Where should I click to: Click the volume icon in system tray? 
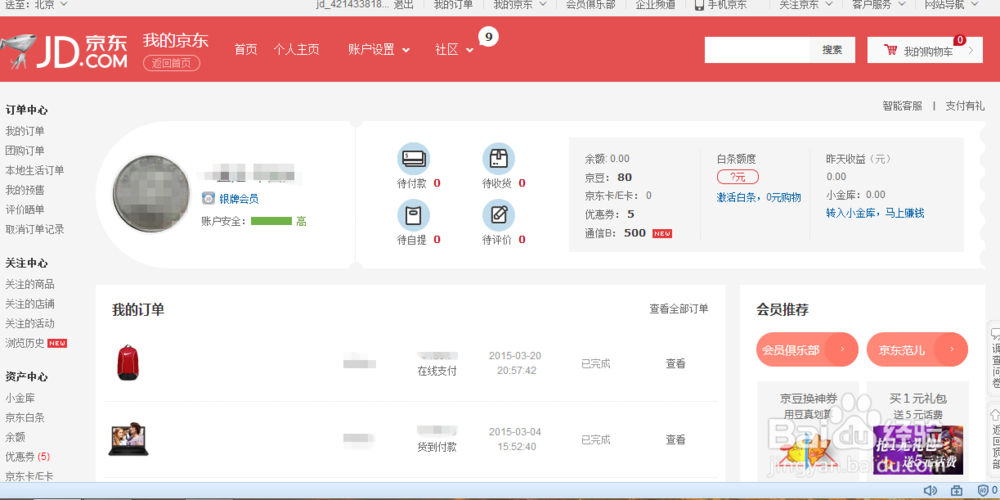930,490
